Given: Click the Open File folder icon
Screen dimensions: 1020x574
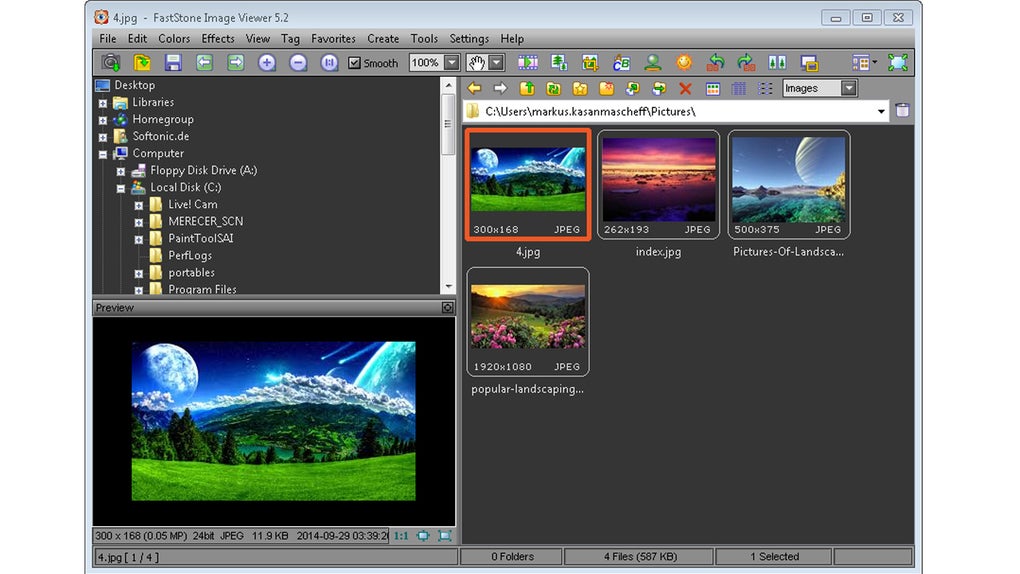Looking at the screenshot, I should click(x=142, y=62).
